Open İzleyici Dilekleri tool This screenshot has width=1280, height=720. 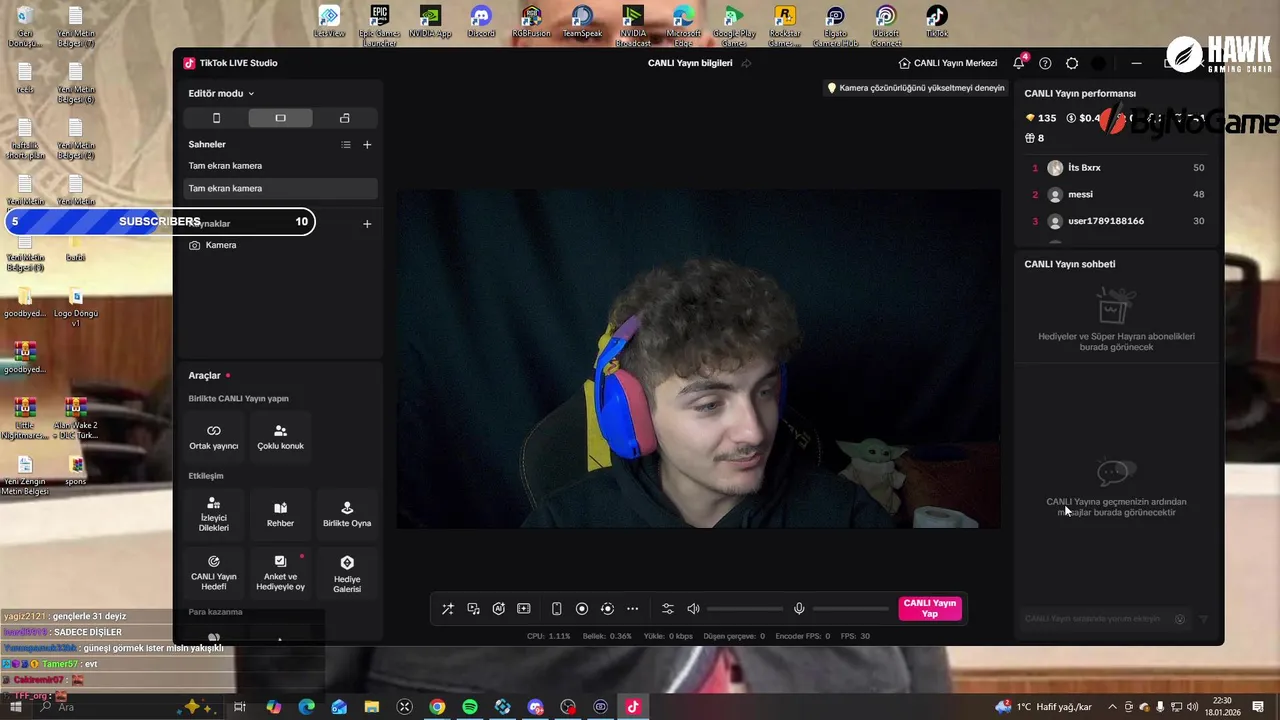tap(214, 514)
